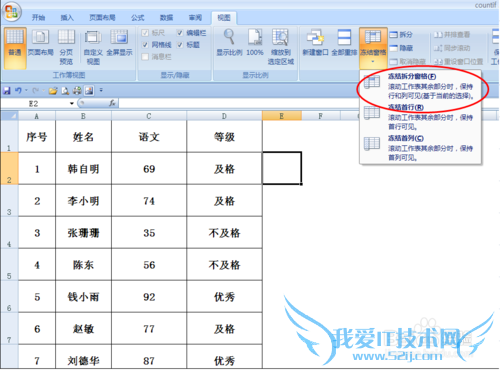The height and width of the screenshot is (371, 500).
Task: Select column F header
Action: pos(321,116)
